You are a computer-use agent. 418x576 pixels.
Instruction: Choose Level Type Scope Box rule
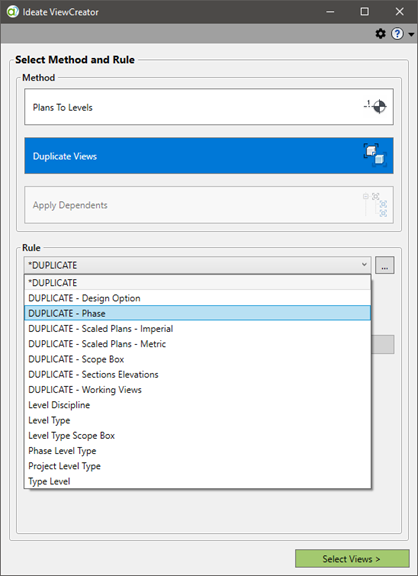pyautogui.click(x=198, y=435)
